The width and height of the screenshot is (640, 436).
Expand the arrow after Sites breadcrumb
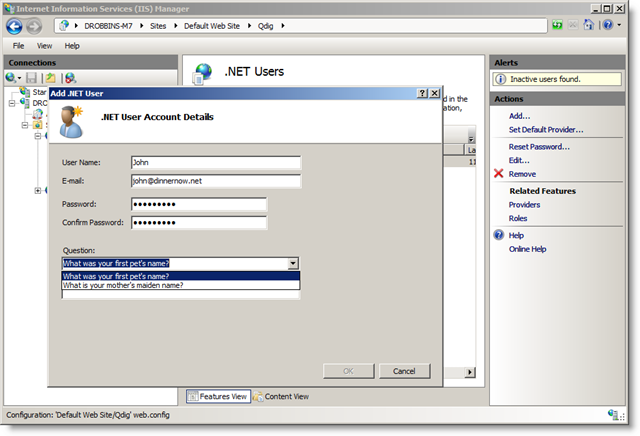click(x=176, y=26)
